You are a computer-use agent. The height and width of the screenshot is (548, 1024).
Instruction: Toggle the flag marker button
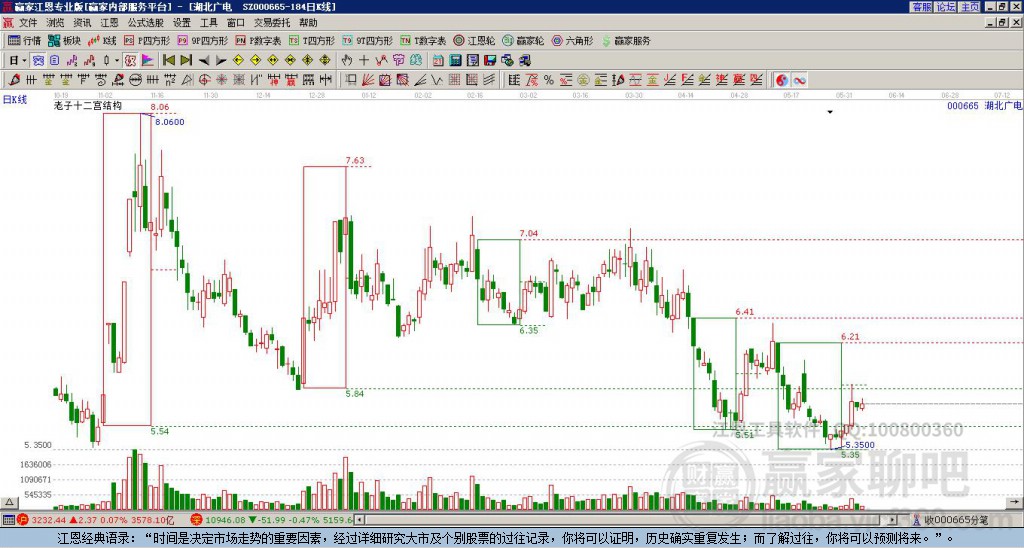coord(148,61)
